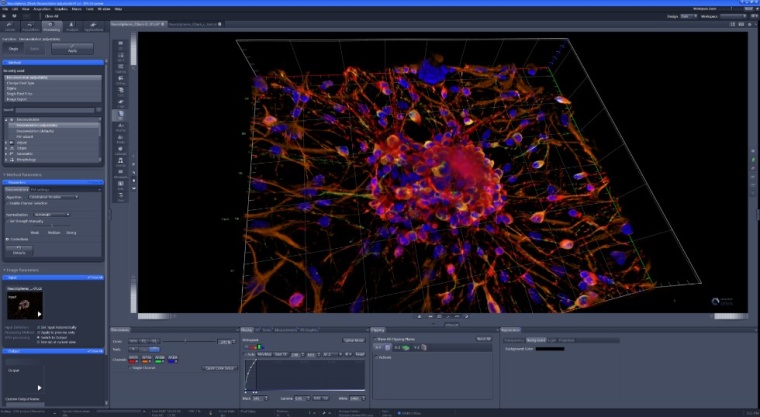
Task: Click the Input image thumbnail
Action: click(x=23, y=303)
